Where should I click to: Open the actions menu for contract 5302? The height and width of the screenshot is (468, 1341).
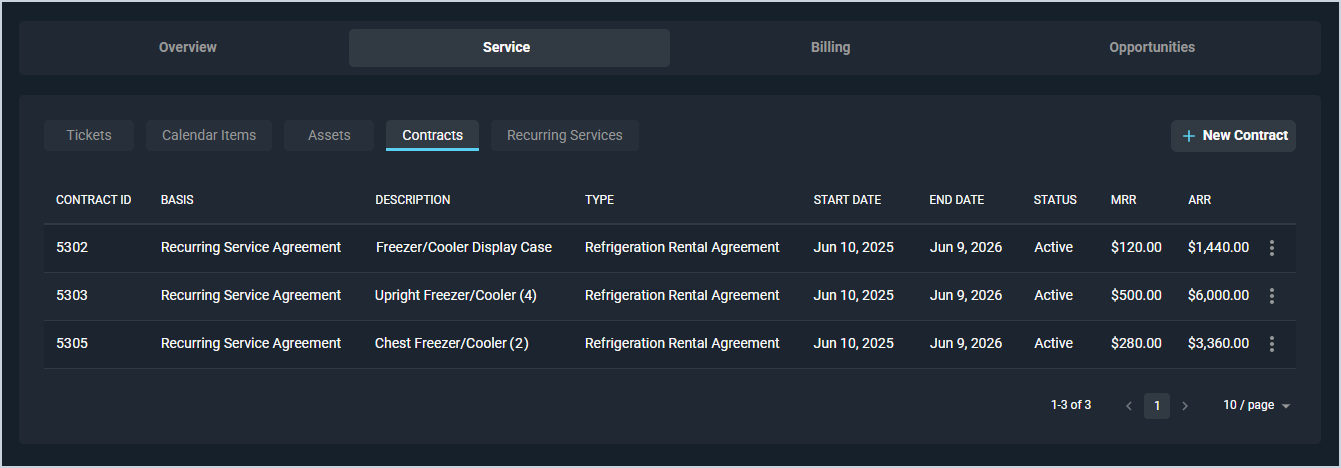(1271, 248)
